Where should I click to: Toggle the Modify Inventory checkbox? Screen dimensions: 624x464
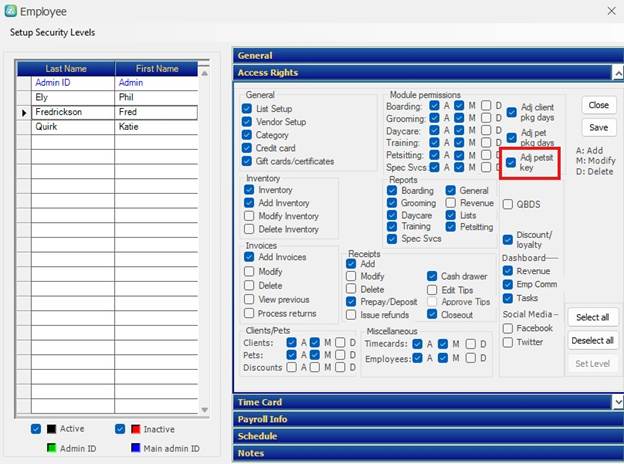click(x=249, y=216)
